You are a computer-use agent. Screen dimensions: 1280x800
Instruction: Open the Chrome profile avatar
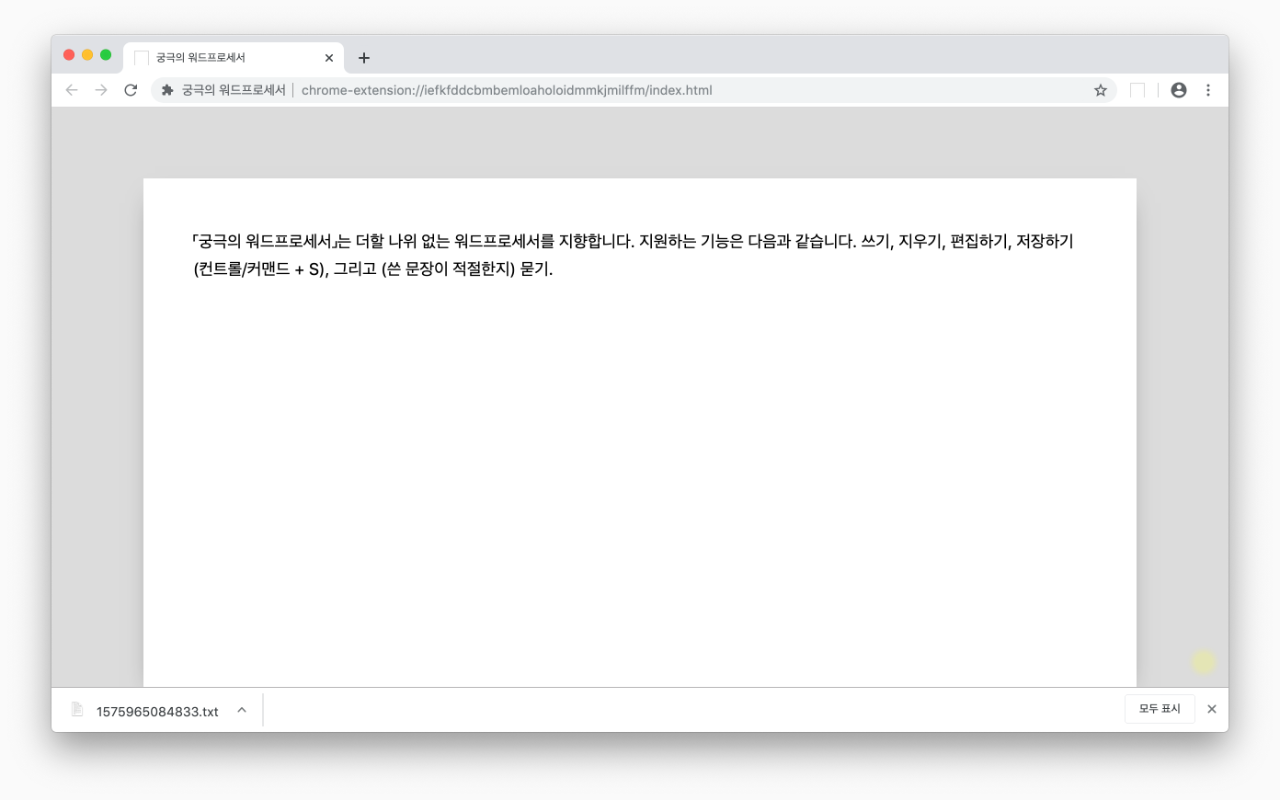pos(1179,89)
